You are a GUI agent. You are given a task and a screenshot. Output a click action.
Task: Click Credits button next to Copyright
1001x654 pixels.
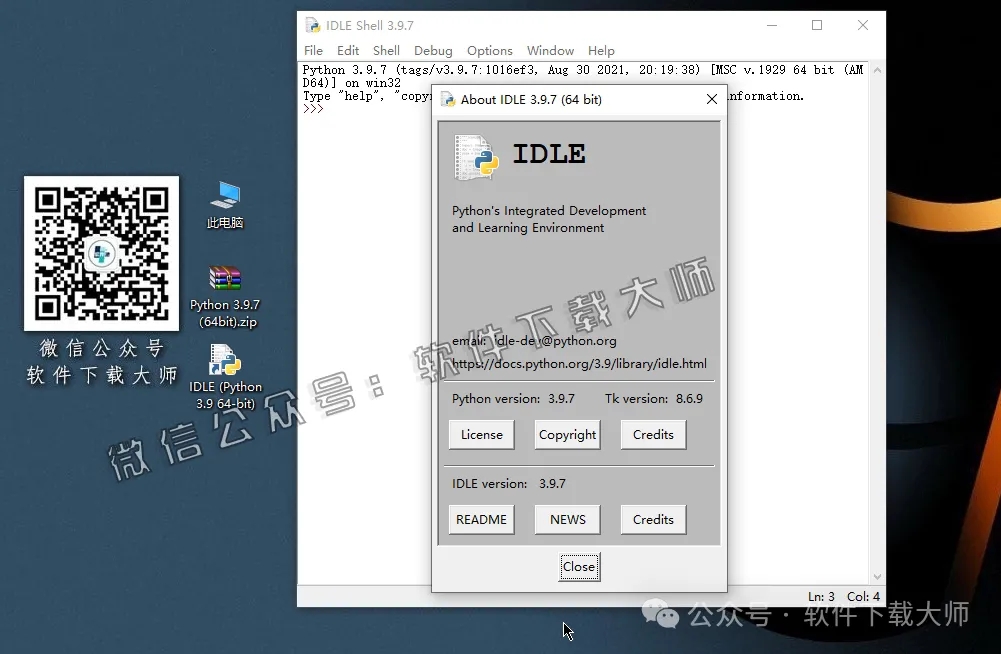(653, 435)
